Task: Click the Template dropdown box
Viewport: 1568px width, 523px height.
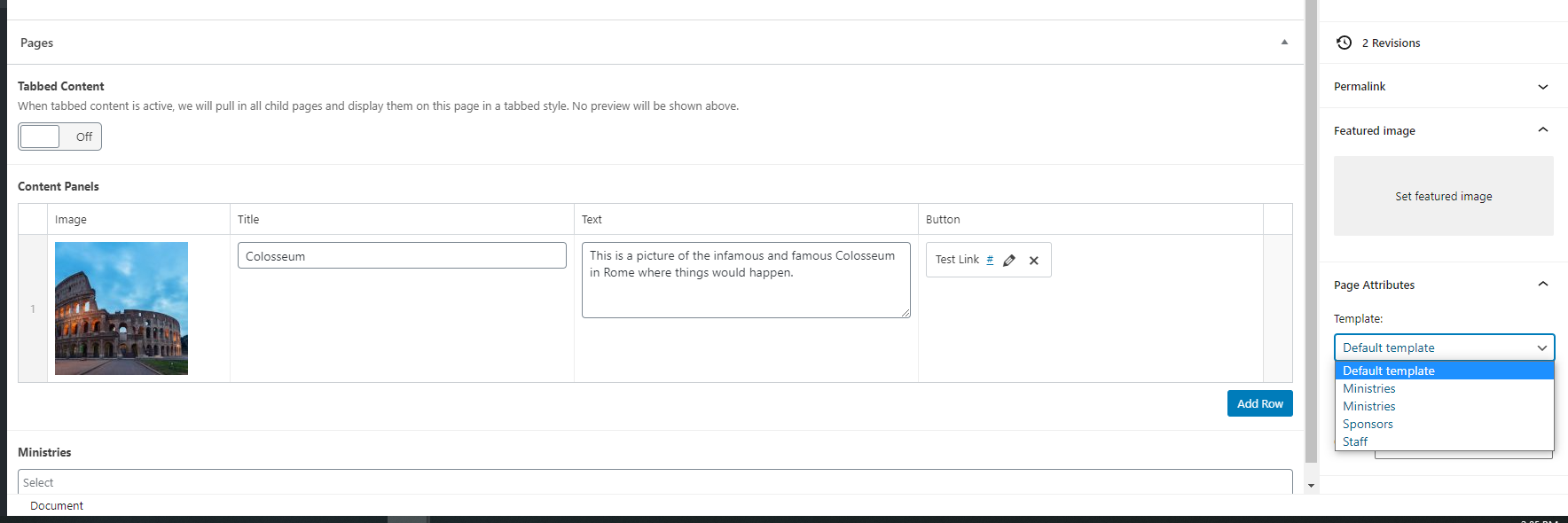Action: [1443, 347]
